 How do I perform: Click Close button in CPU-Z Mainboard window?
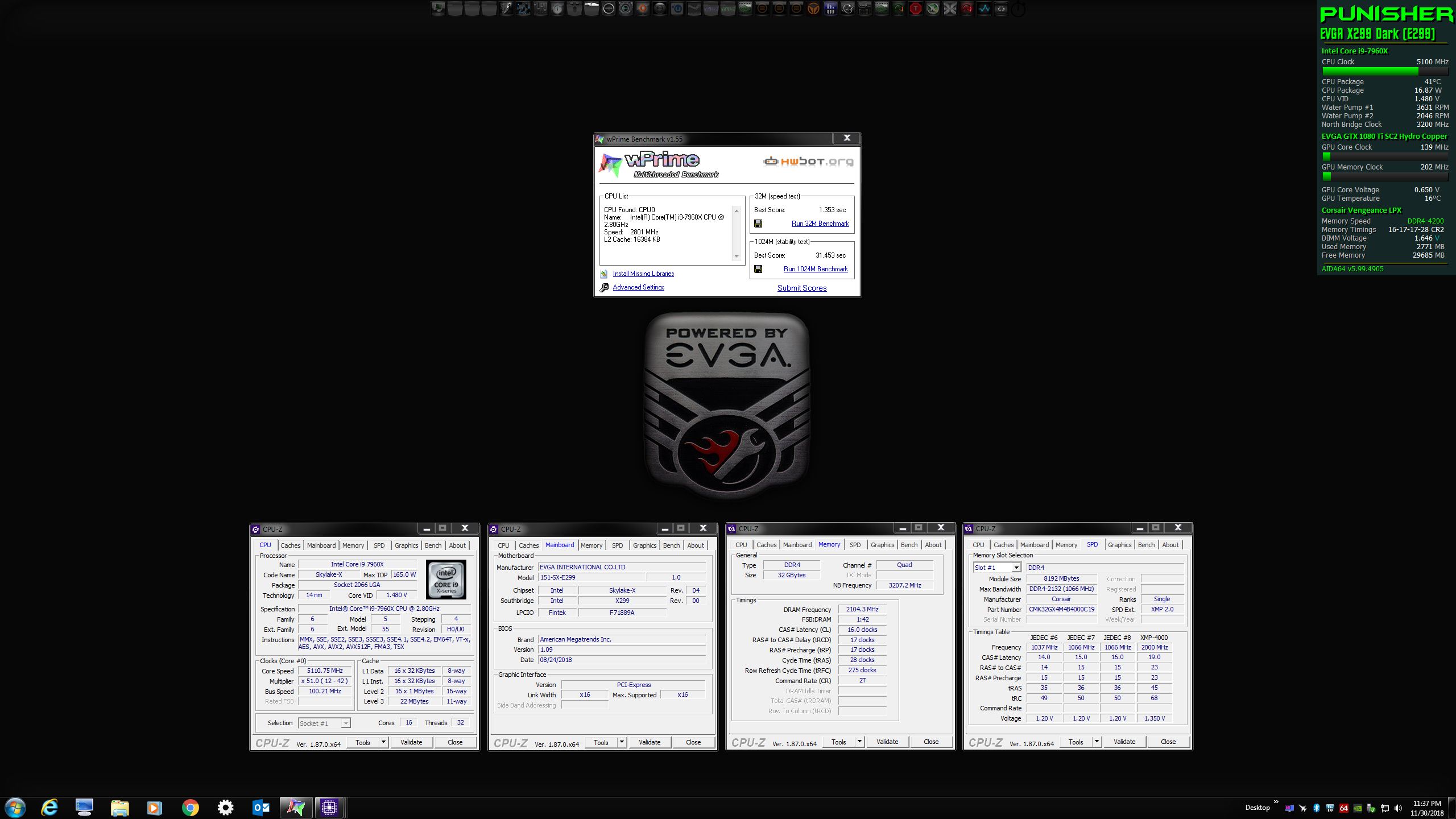(x=693, y=742)
